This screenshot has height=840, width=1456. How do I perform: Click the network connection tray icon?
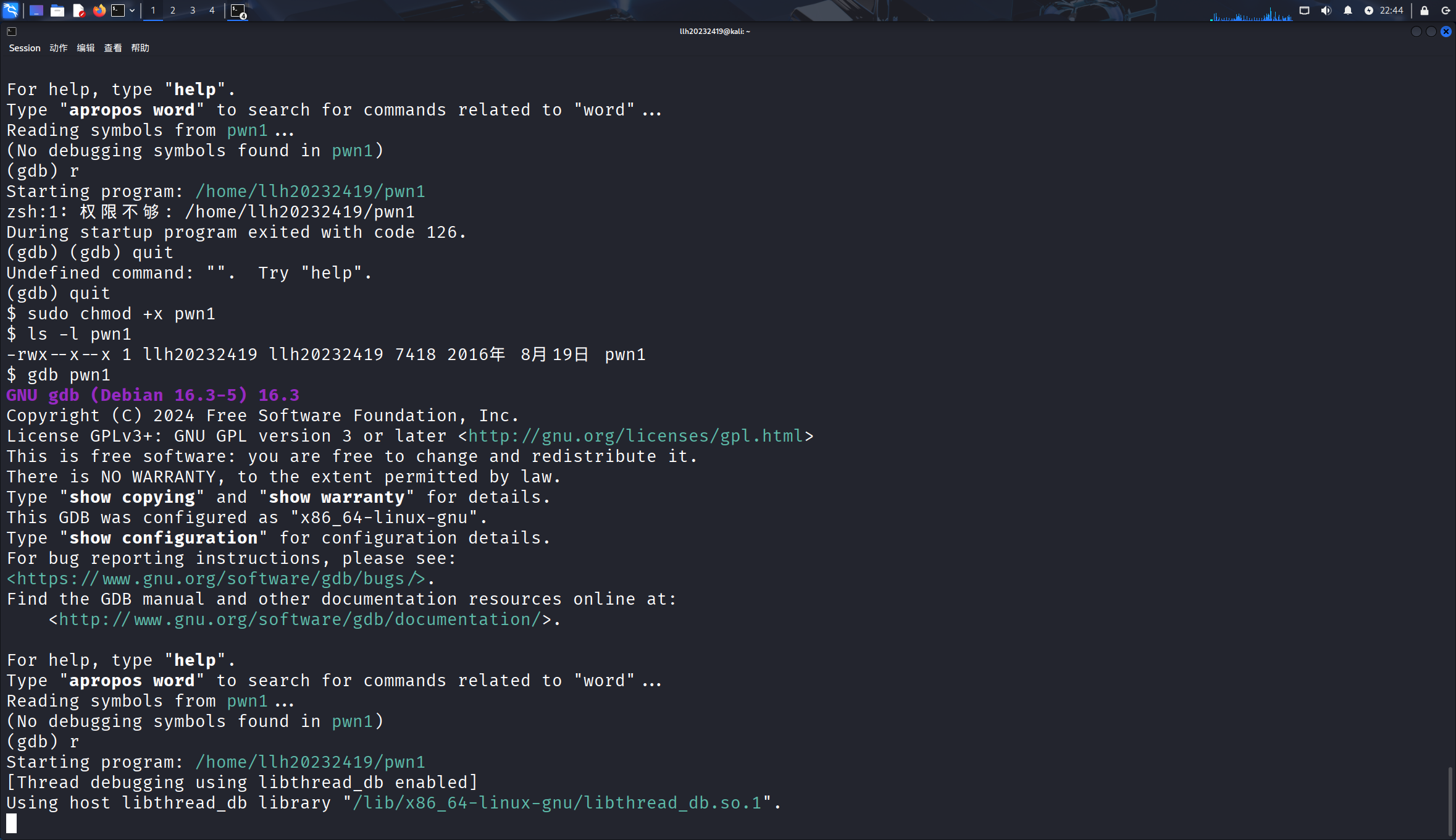1304,10
